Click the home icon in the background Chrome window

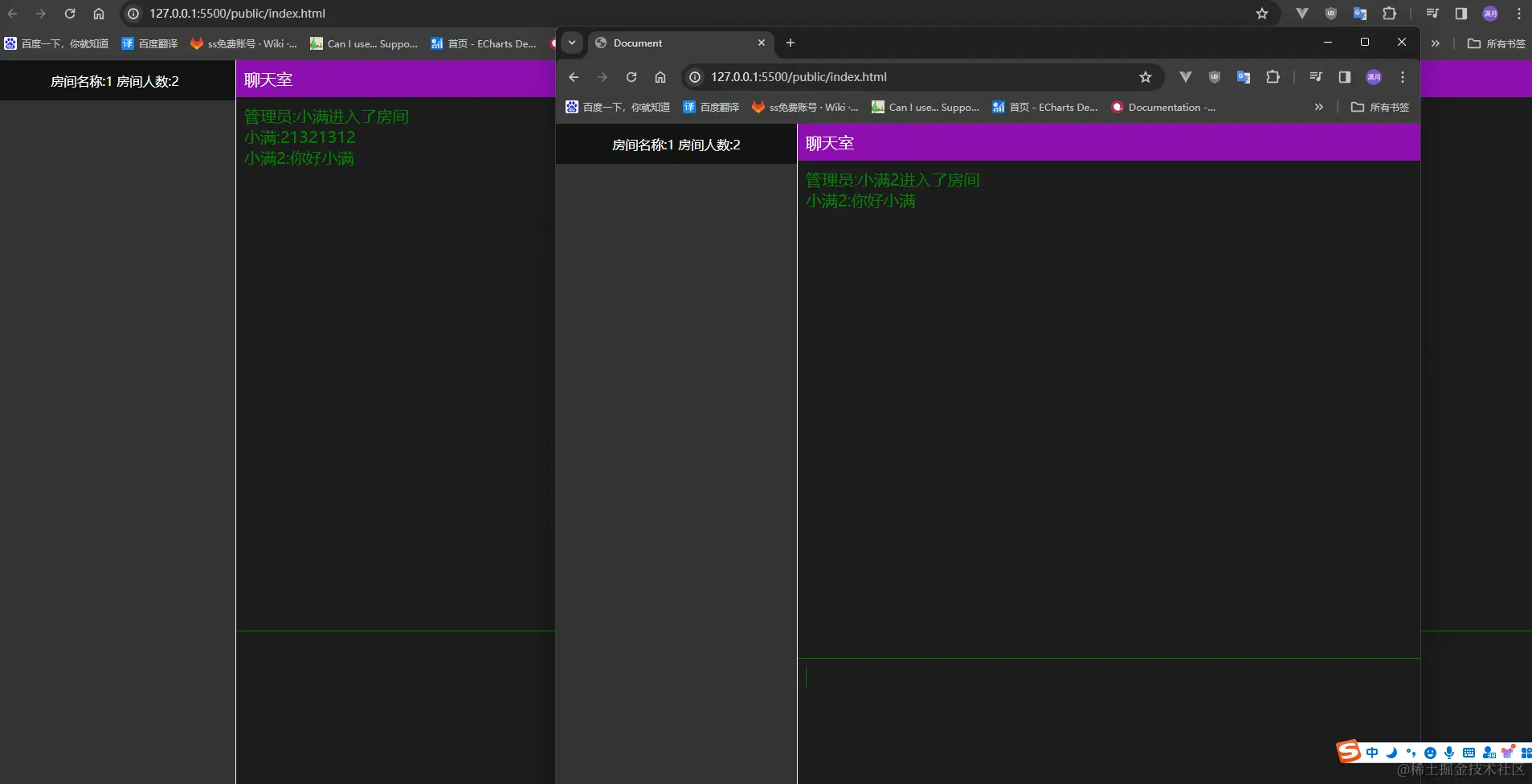(x=99, y=14)
